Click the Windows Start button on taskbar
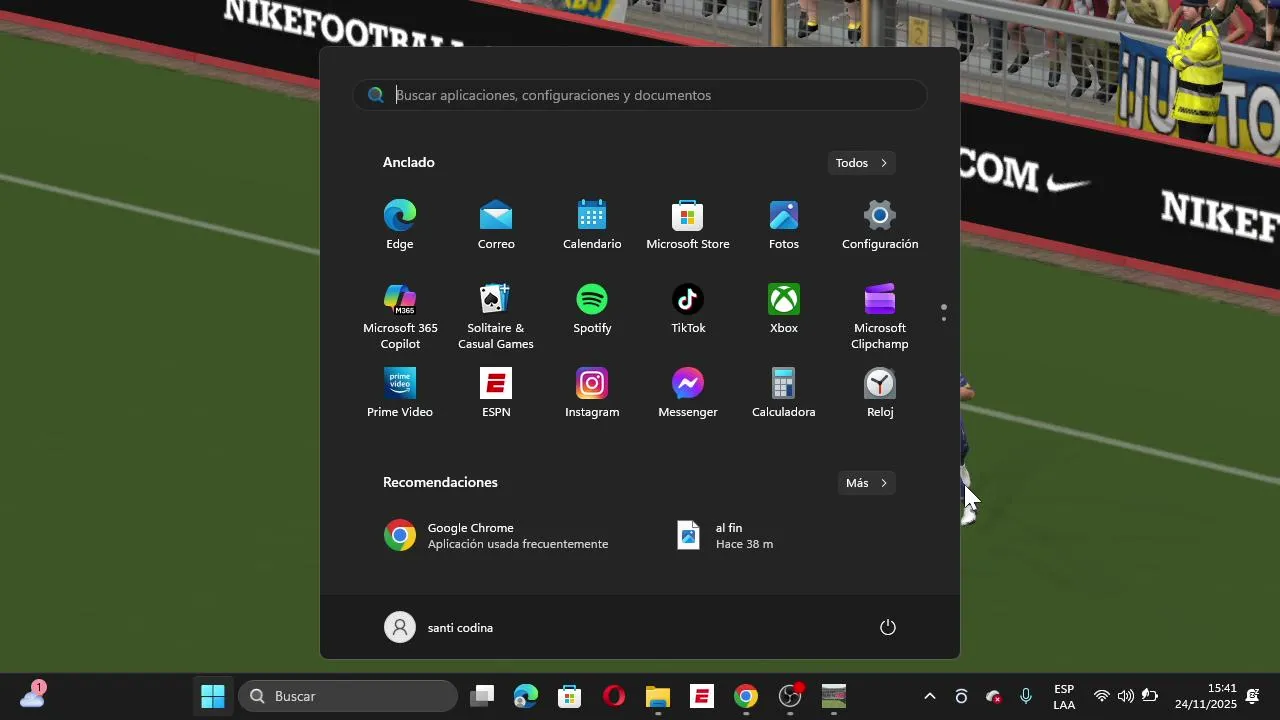Viewport: 1280px width, 720px height. tap(213, 696)
